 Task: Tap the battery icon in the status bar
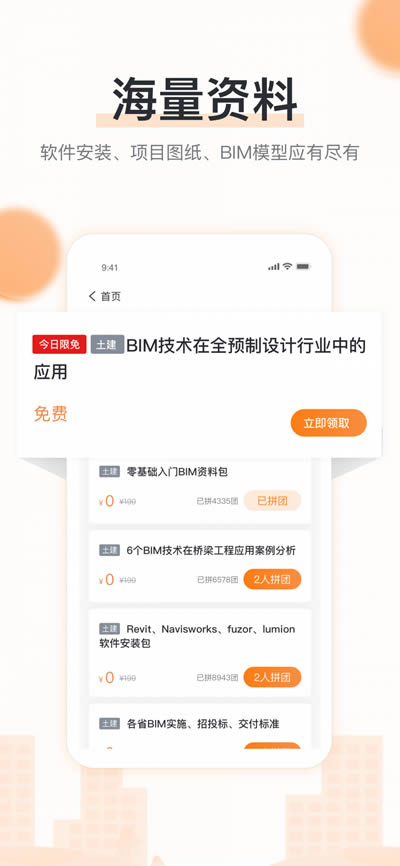[303, 266]
